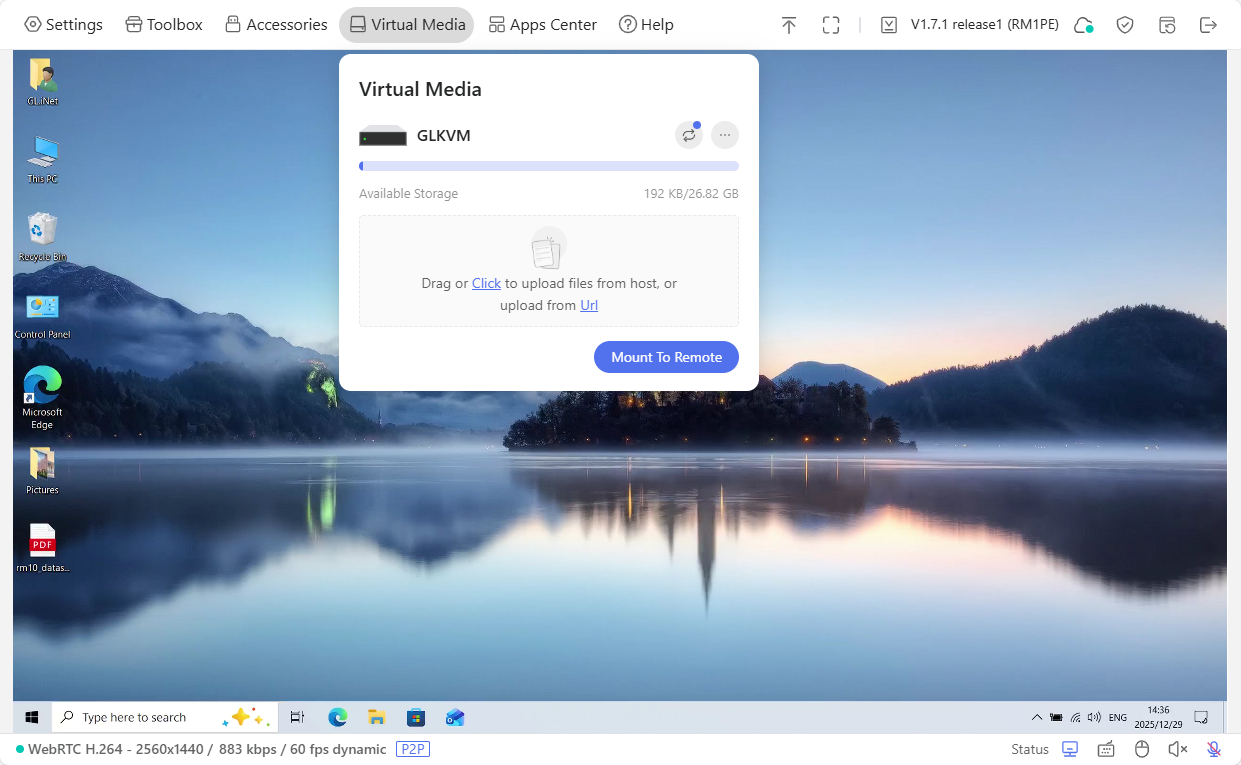The height and width of the screenshot is (765, 1241).
Task: Open the Toolbox menu
Action: [163, 24]
